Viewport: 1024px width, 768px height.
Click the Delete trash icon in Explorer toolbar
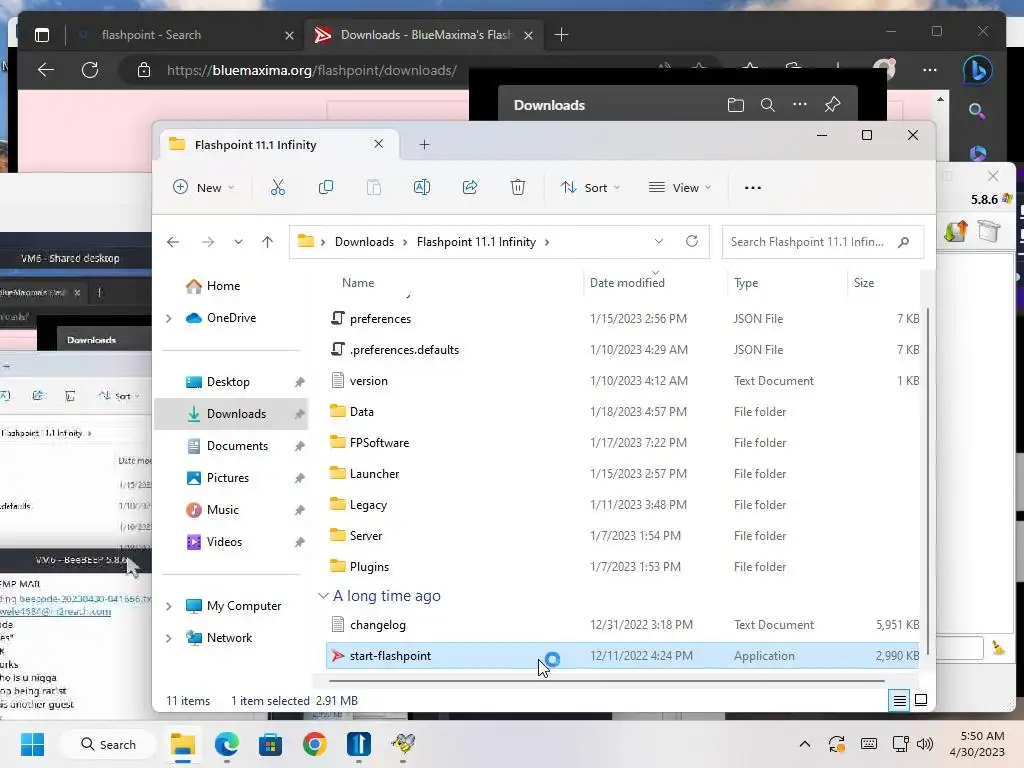(x=518, y=187)
